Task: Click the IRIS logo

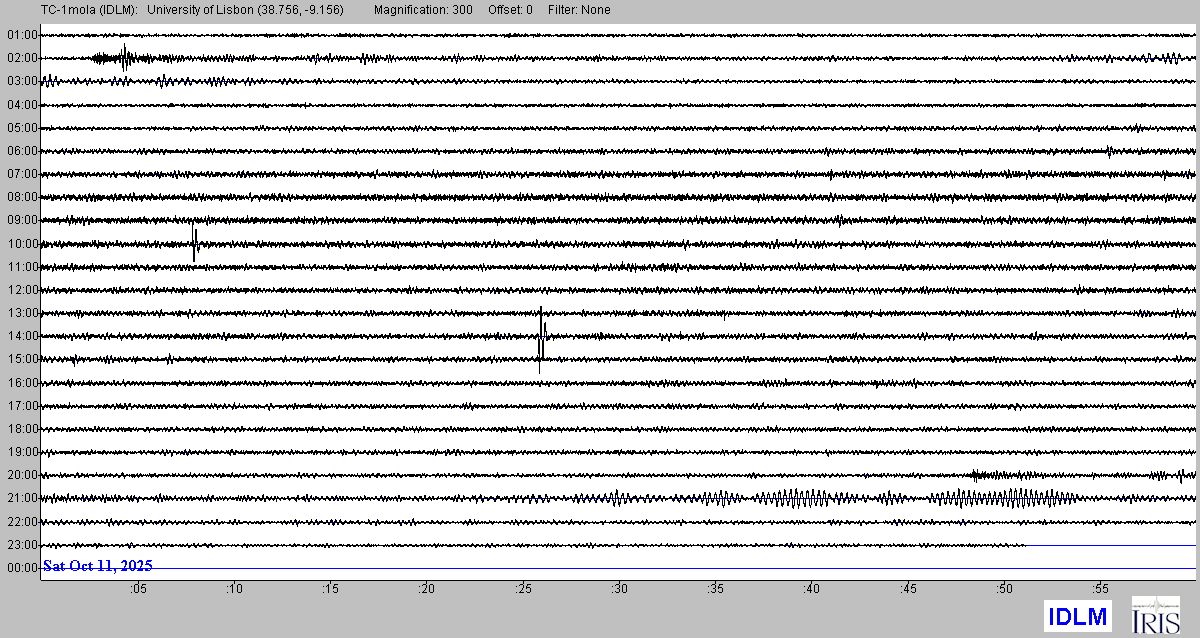Action: pyautogui.click(x=1155, y=615)
